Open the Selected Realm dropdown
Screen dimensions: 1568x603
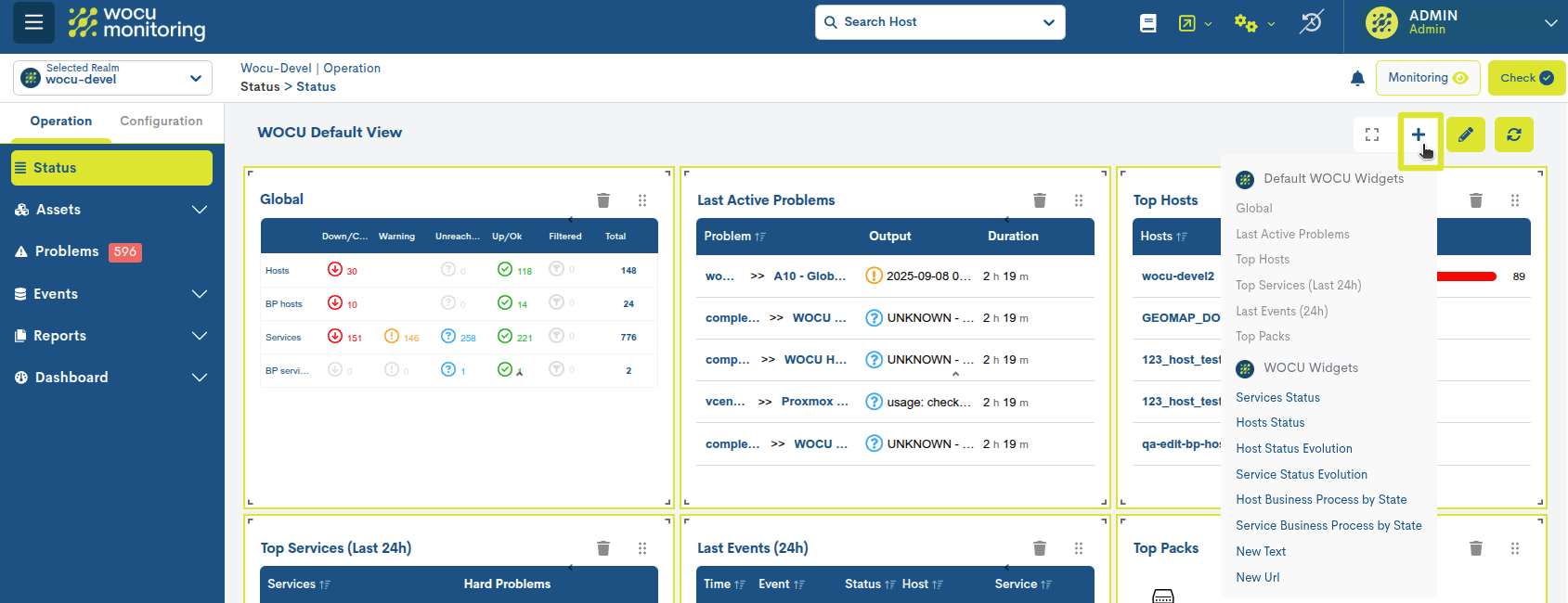coord(112,78)
